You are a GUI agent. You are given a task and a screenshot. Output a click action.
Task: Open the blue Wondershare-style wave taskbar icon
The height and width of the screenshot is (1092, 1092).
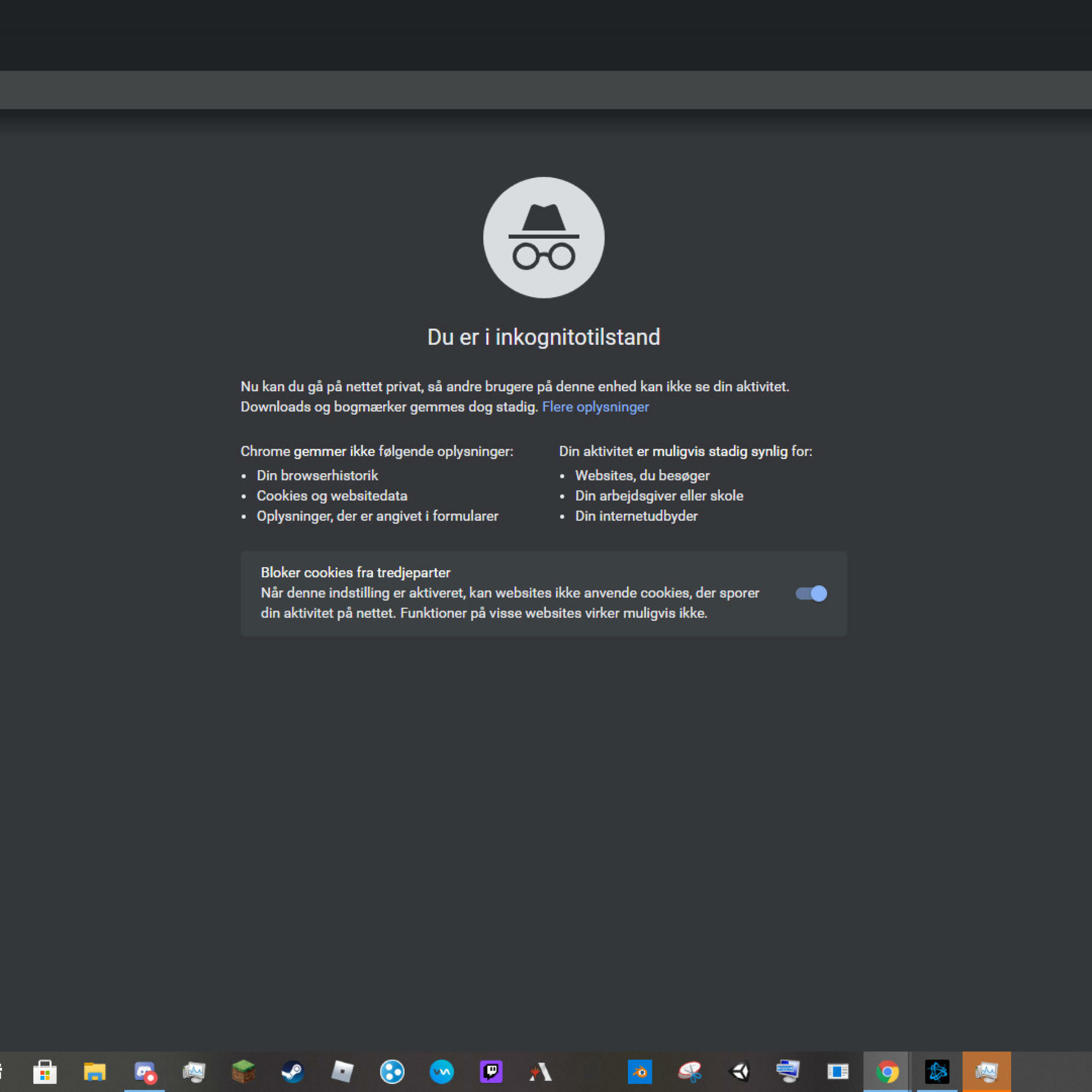point(442,1071)
